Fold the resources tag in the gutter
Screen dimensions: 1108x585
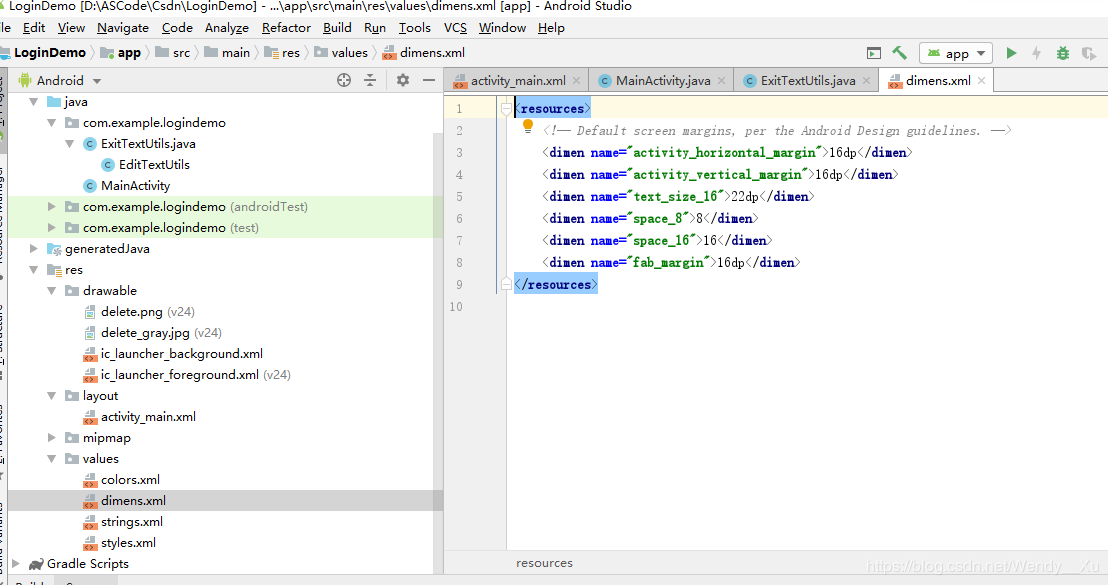pyautogui.click(x=506, y=109)
